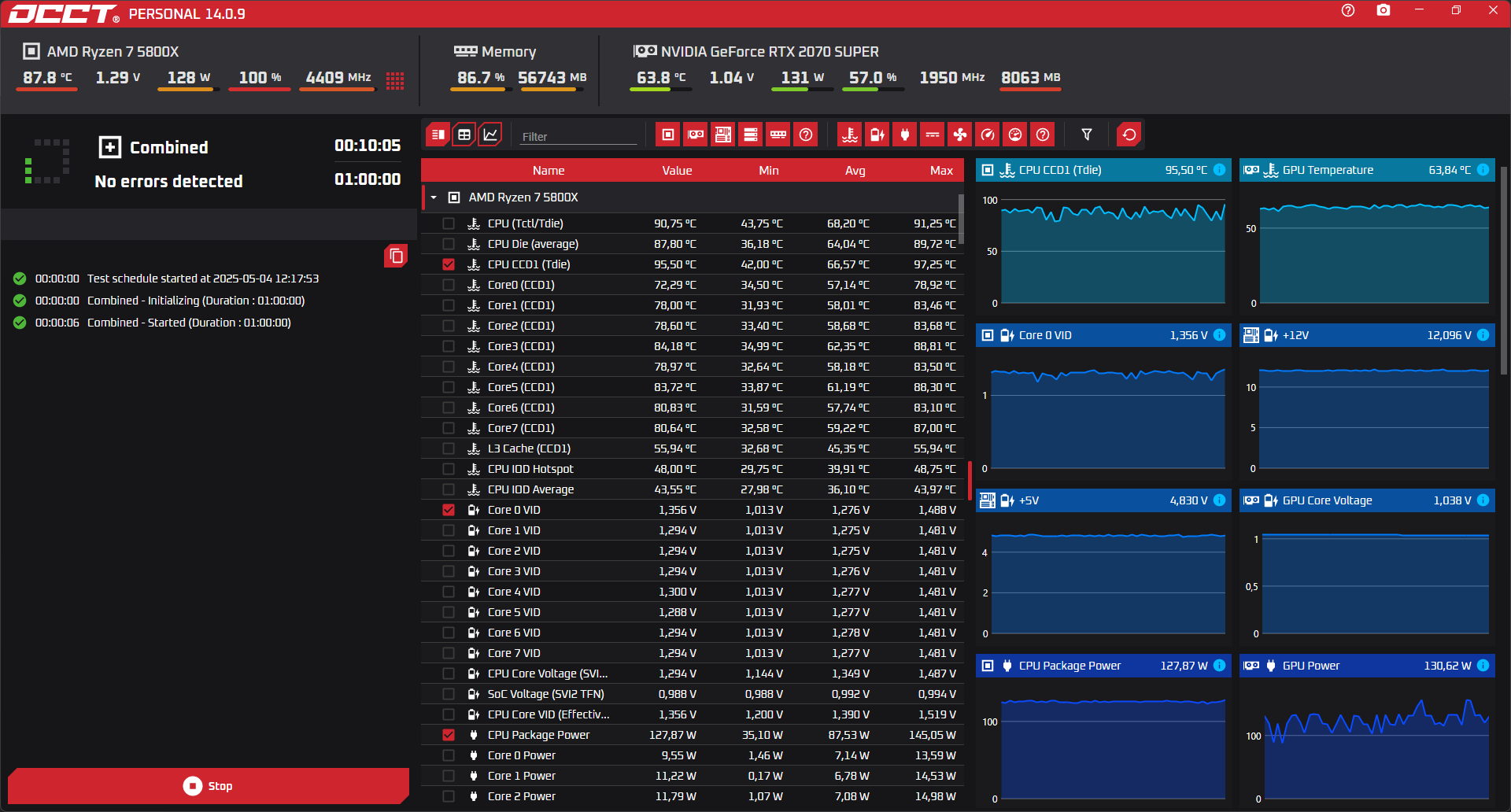Viewport: 1511px width, 812px height.
Task: Click the reset min/max values icon
Action: pos(1129,135)
